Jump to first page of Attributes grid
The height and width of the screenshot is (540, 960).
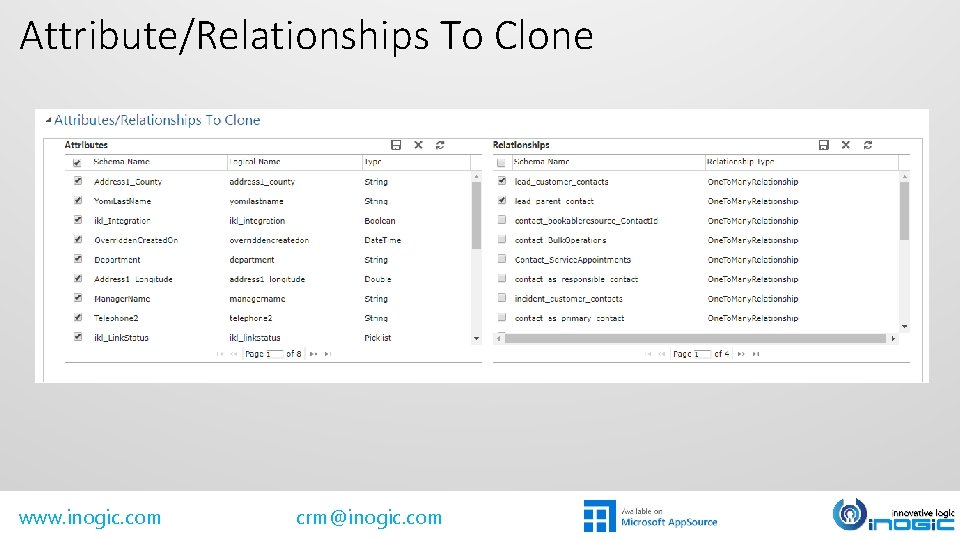point(220,354)
